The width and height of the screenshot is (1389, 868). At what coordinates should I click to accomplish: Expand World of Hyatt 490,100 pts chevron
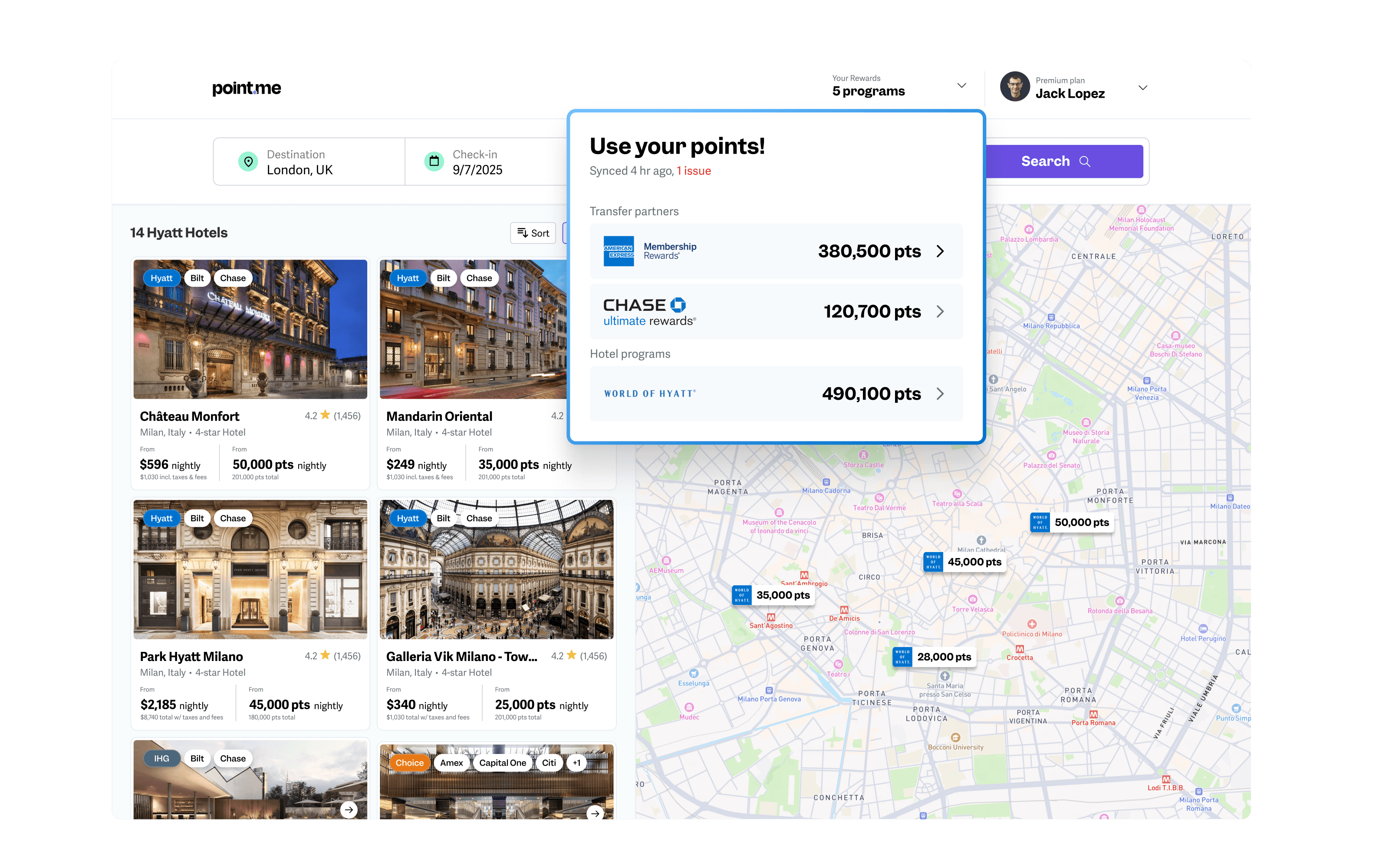(x=940, y=394)
